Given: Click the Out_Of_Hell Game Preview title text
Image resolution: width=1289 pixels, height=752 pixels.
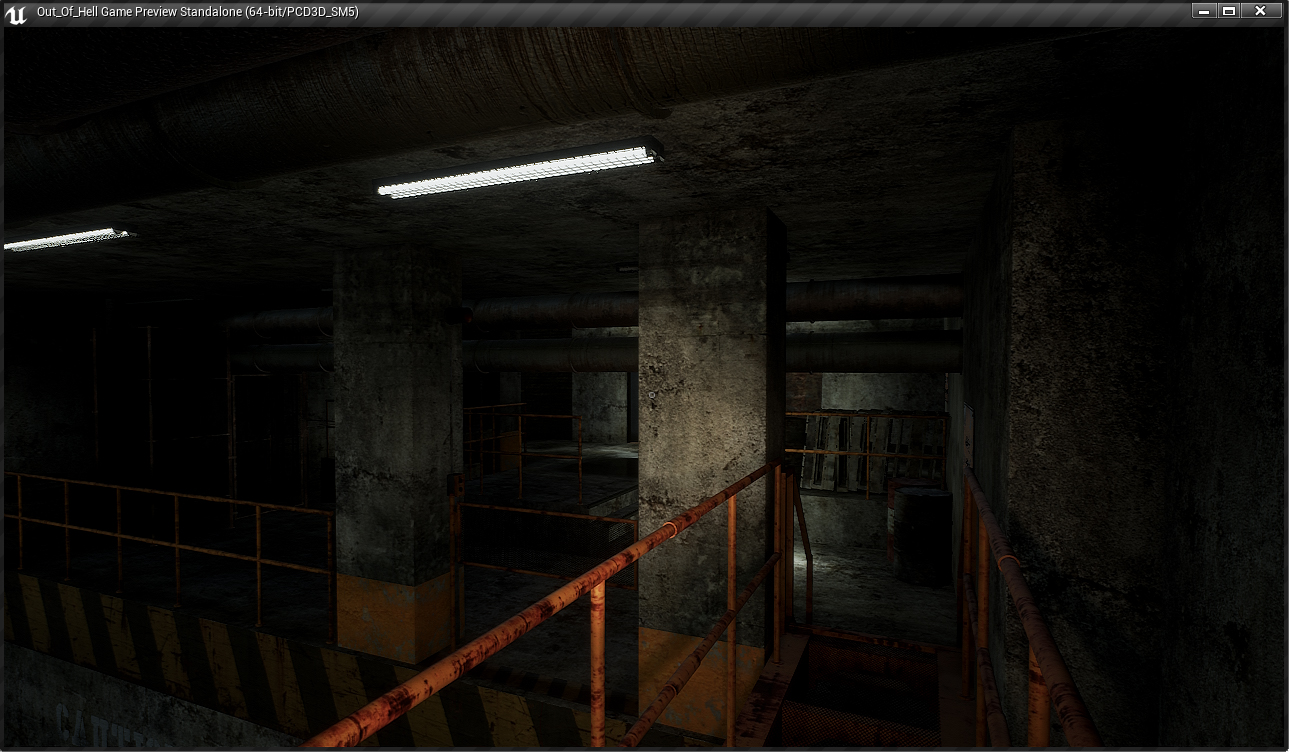Looking at the screenshot, I should click(197, 12).
